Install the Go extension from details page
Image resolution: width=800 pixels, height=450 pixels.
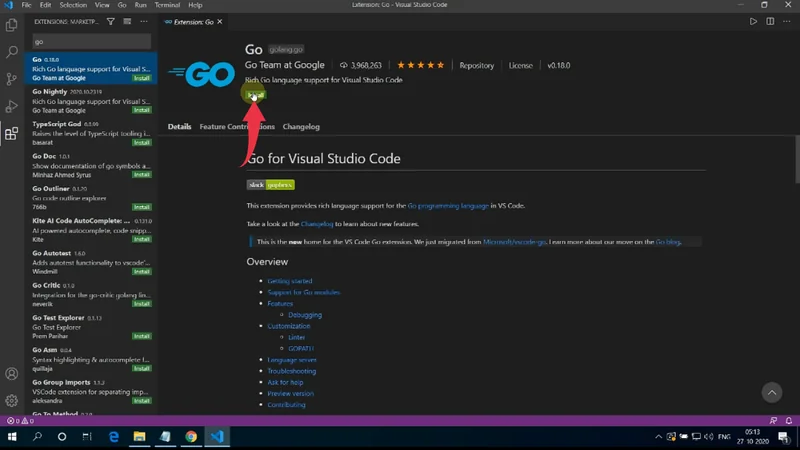(256, 96)
